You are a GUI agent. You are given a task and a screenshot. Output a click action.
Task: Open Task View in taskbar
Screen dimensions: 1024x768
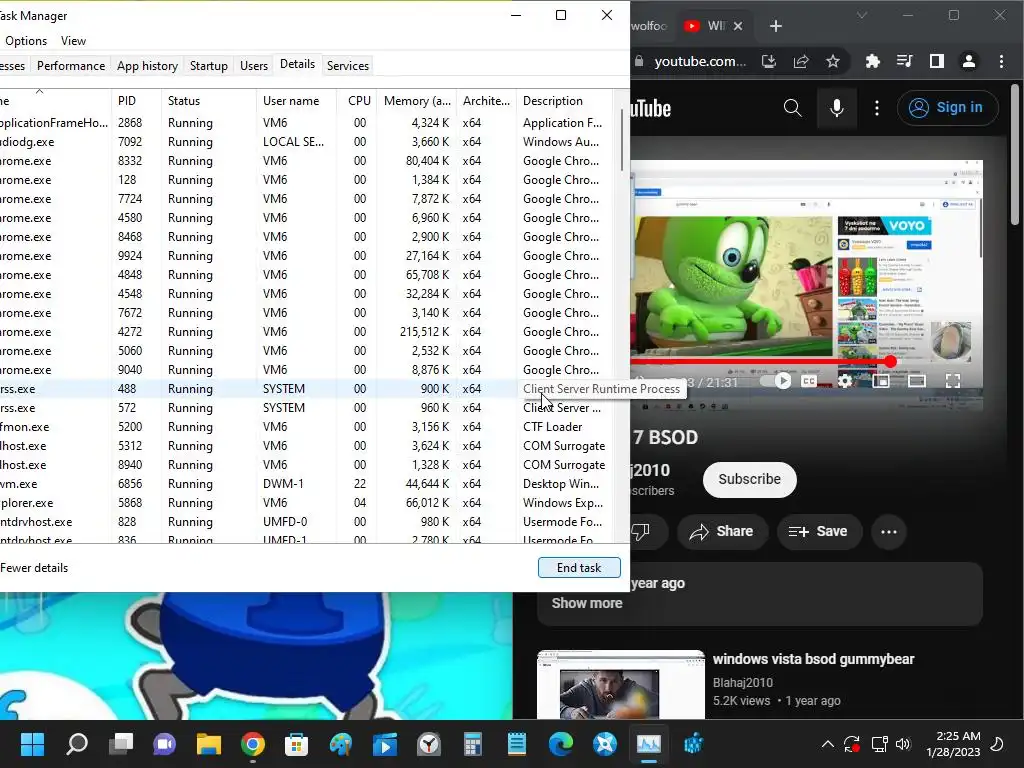121,744
